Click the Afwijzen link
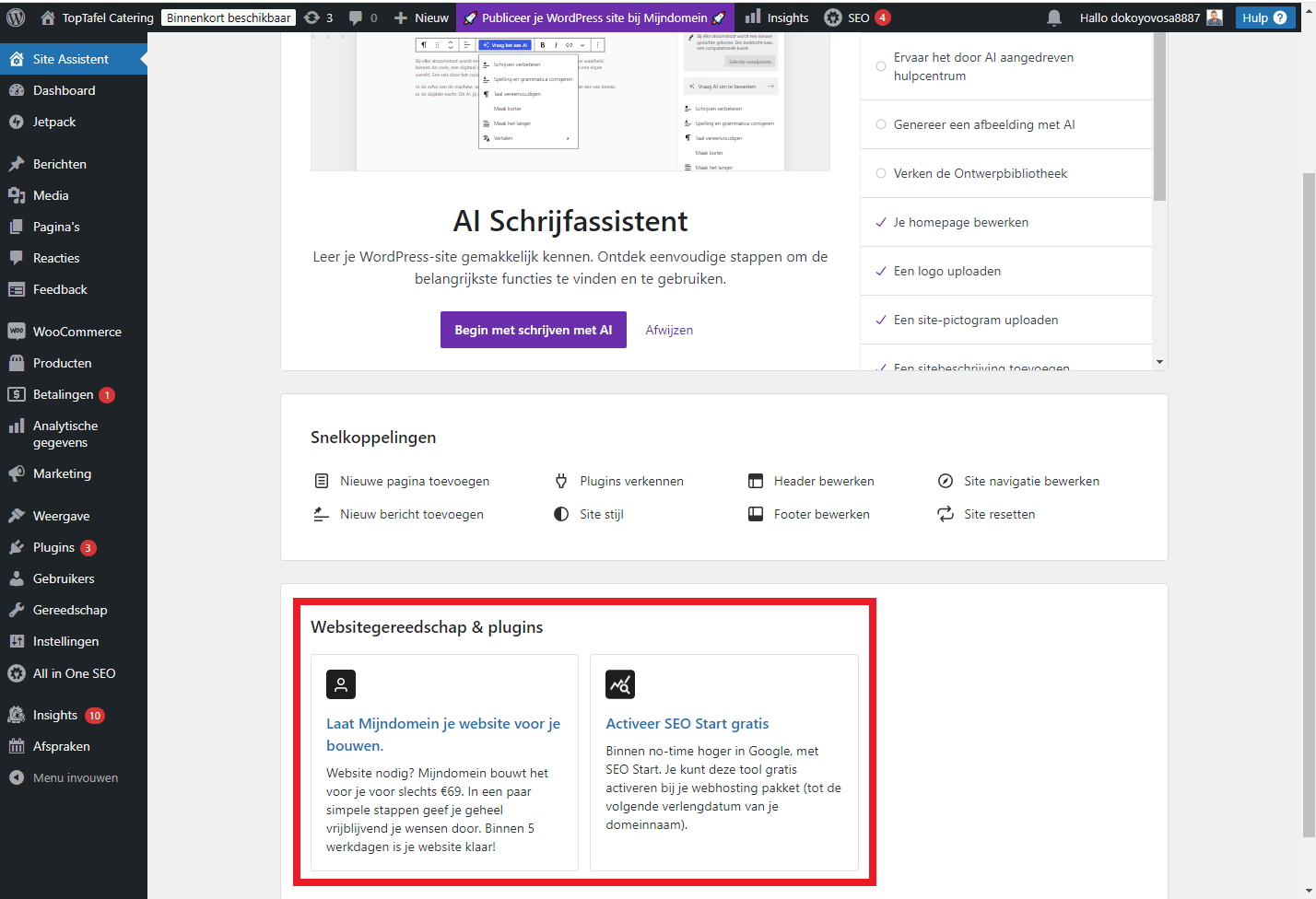This screenshot has width=1316, height=899. (669, 330)
